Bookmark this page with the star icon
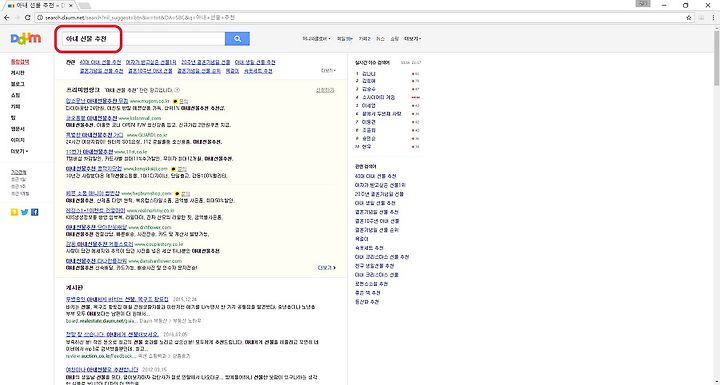 689,17
